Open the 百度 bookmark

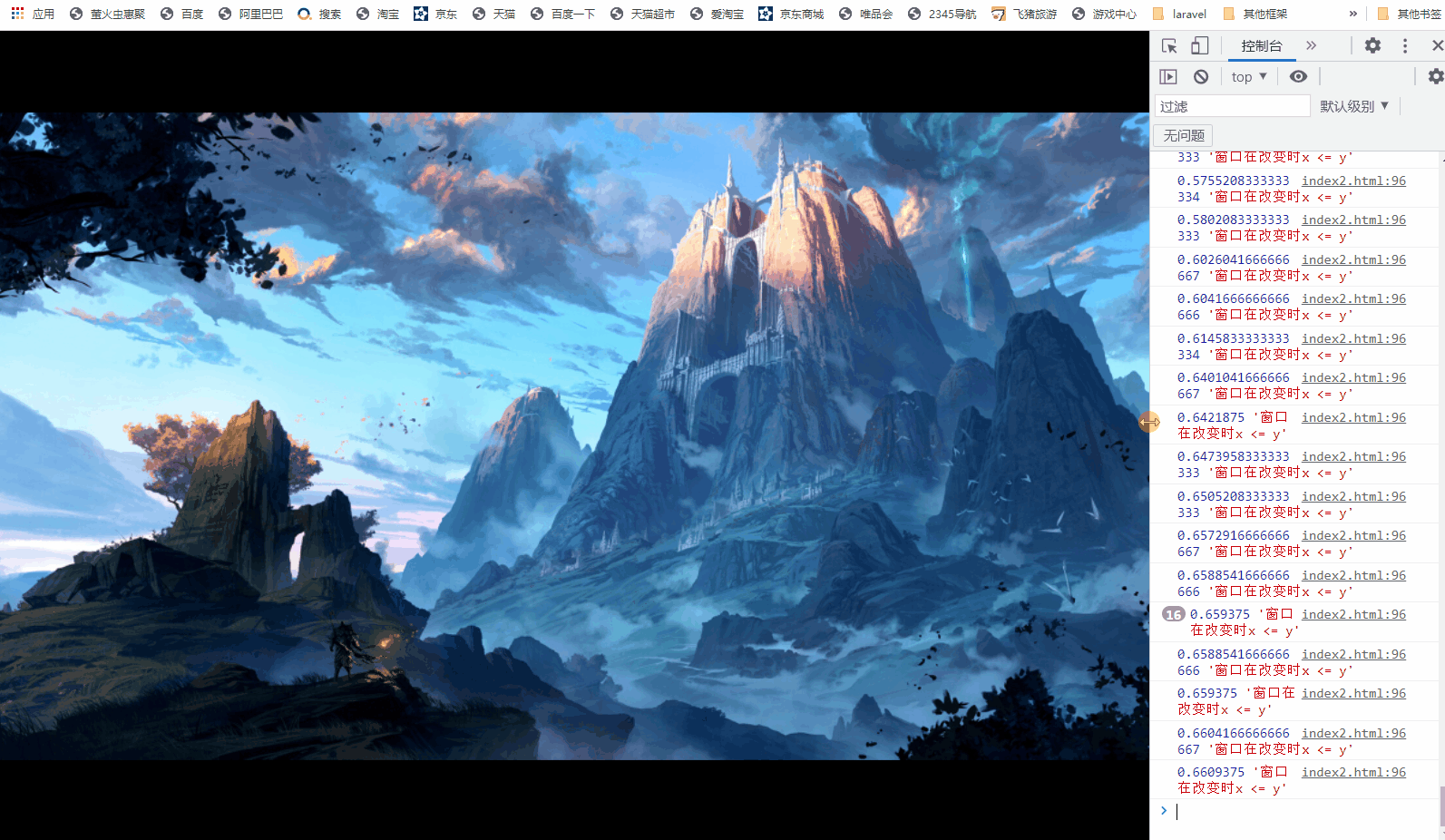181,14
